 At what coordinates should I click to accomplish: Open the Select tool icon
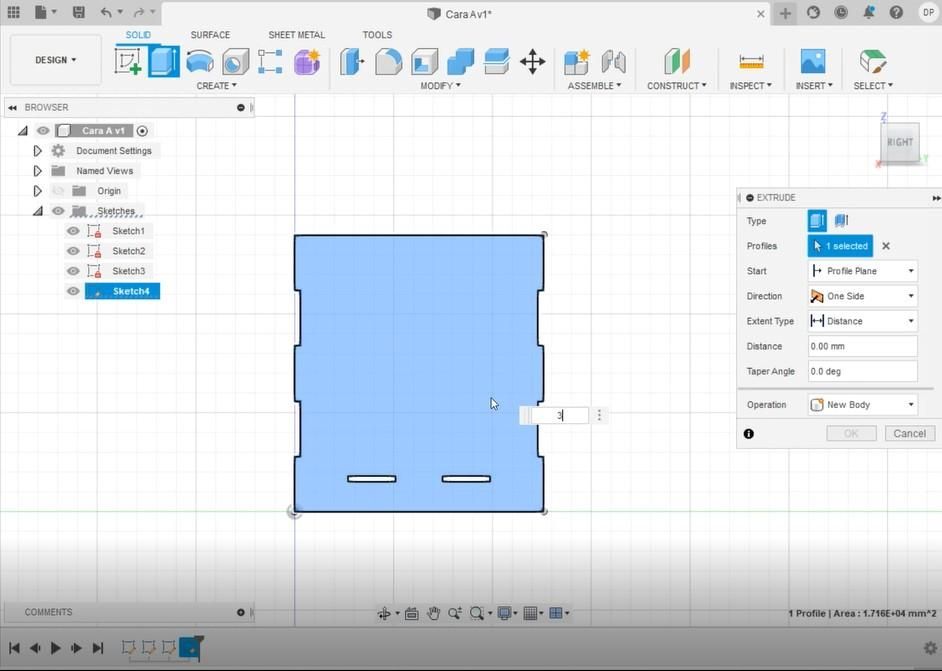tap(873, 62)
